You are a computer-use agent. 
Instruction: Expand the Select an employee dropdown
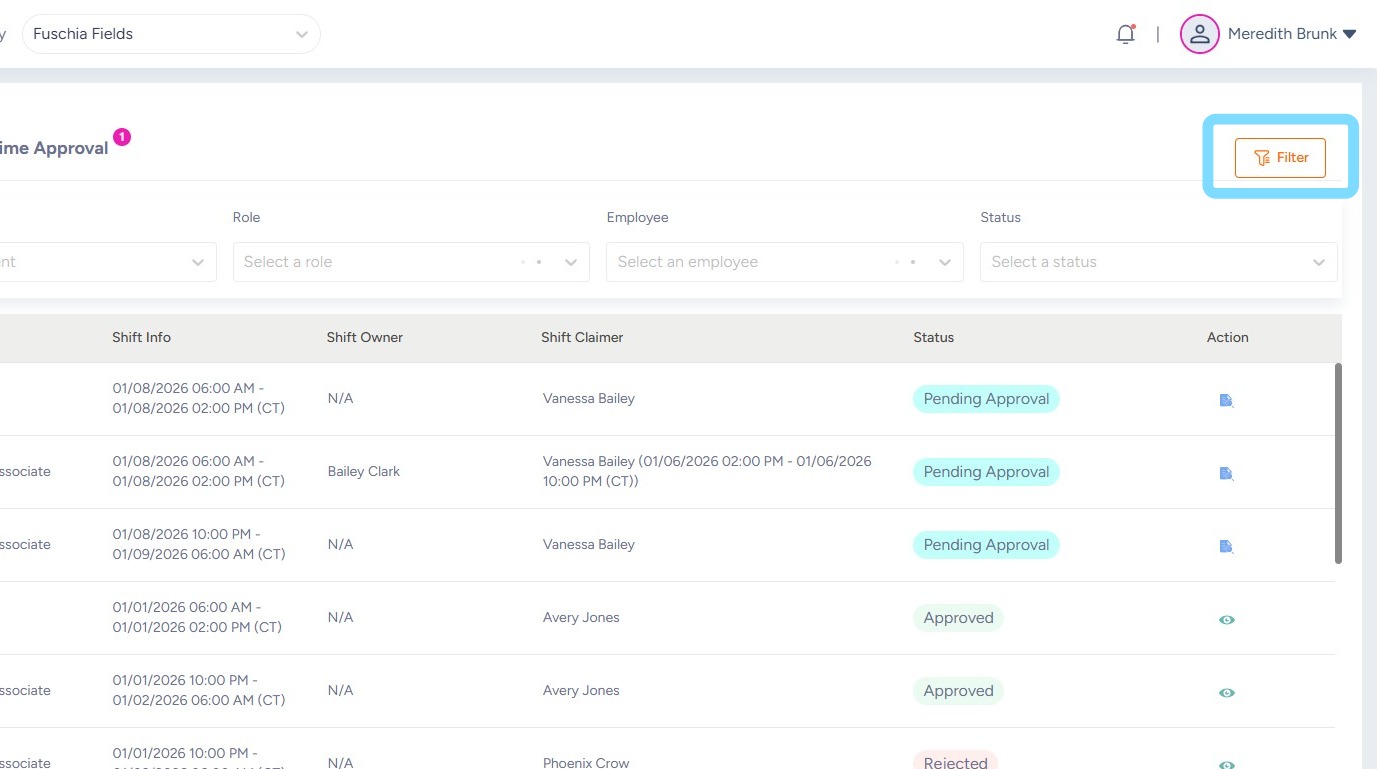coord(784,262)
